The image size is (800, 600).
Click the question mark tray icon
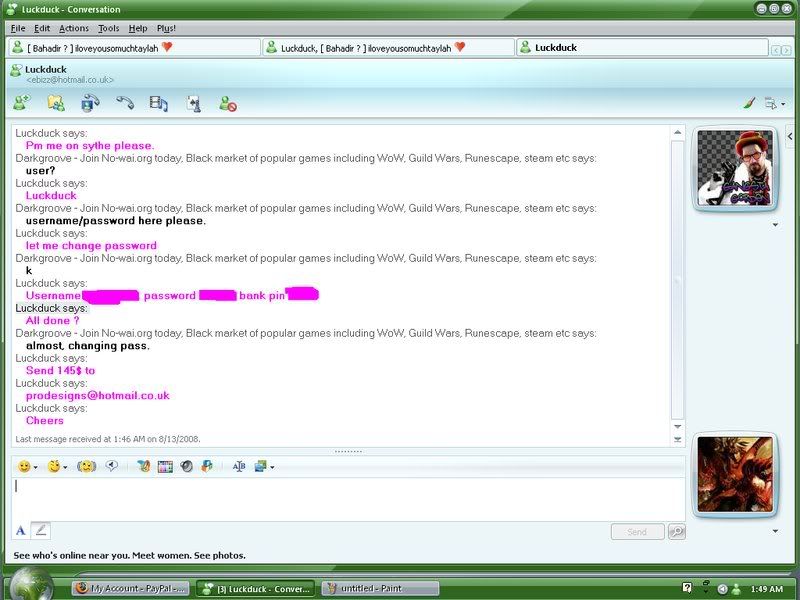point(687,588)
